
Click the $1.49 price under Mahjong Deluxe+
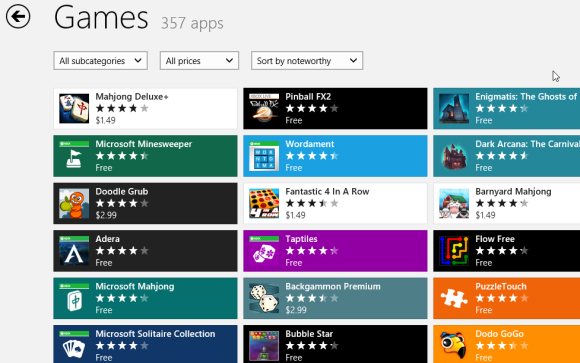[x=105, y=120]
